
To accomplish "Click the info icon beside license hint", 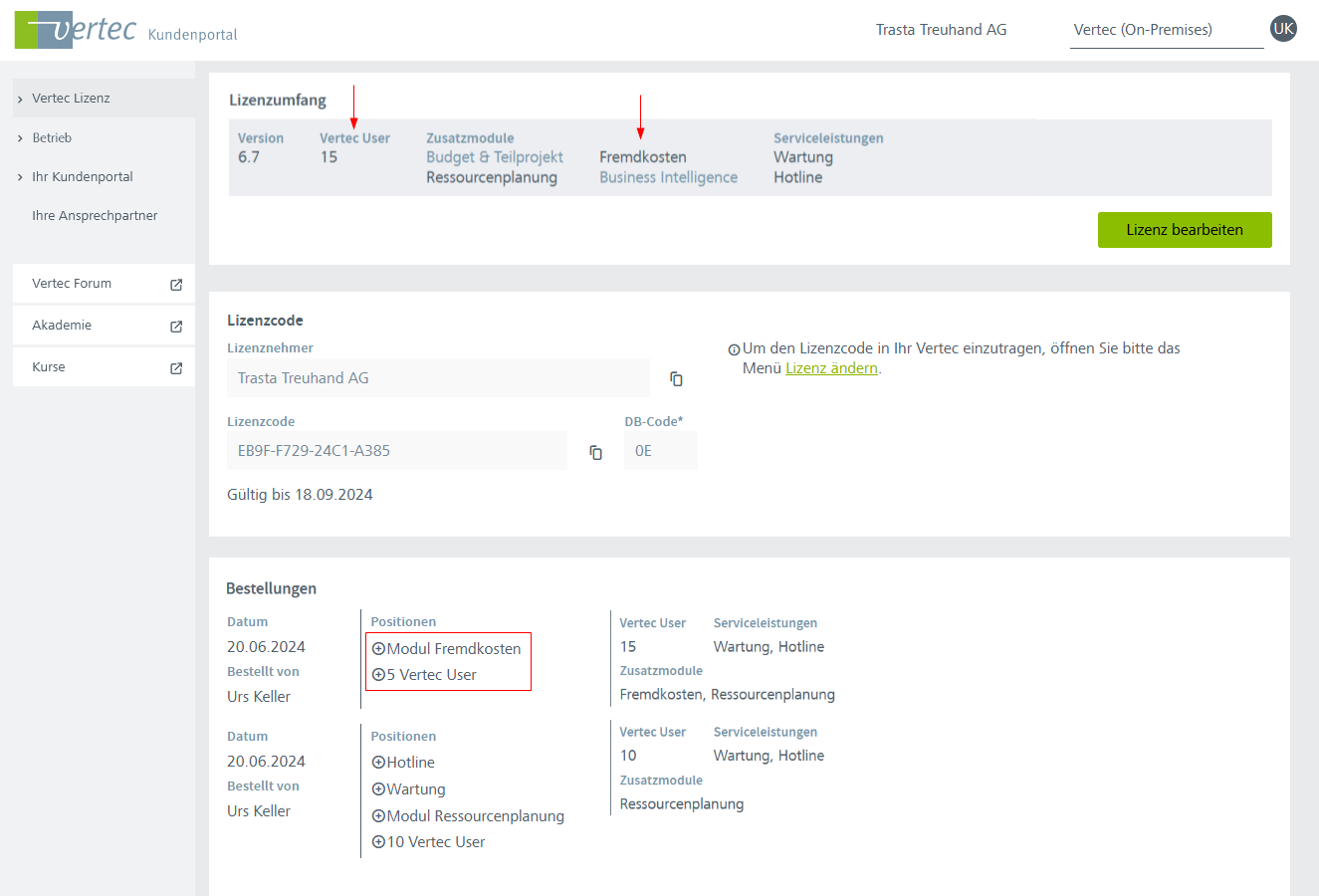I will click(x=734, y=349).
